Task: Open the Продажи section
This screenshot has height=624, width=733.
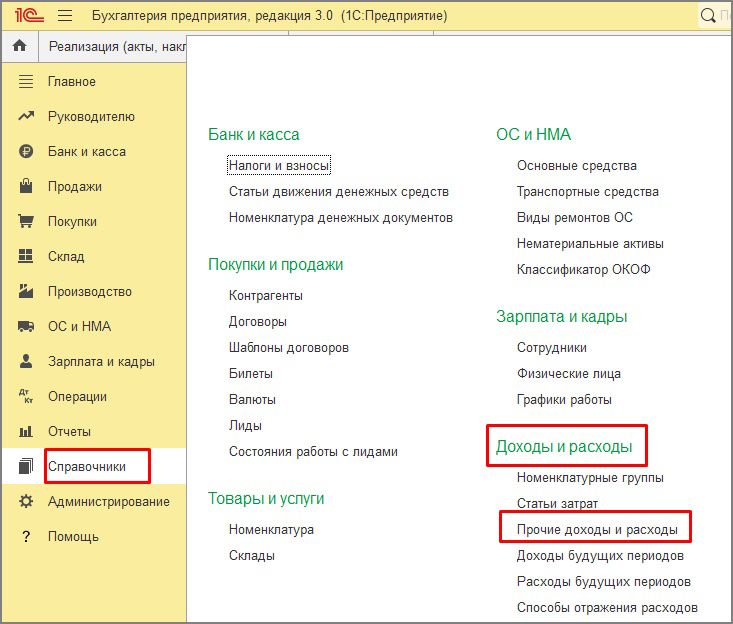Action: [75, 186]
